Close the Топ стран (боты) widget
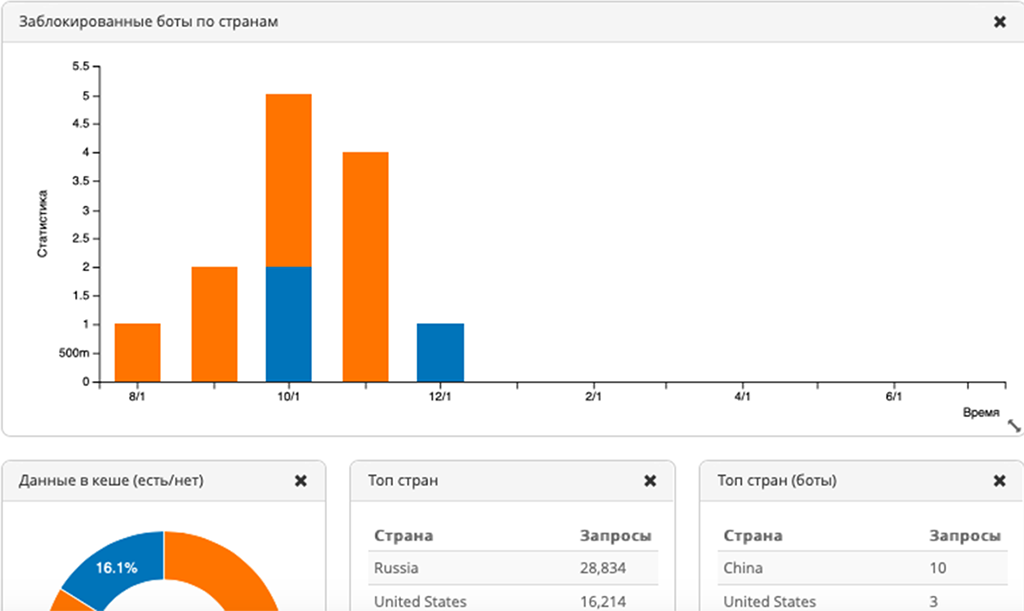1024x611 pixels. (999, 481)
